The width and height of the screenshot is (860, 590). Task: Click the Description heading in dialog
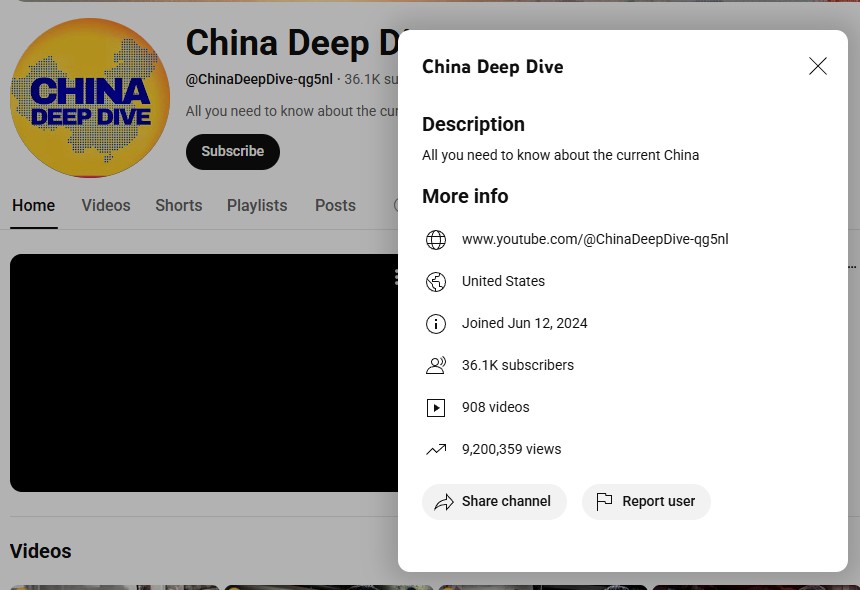(x=473, y=124)
